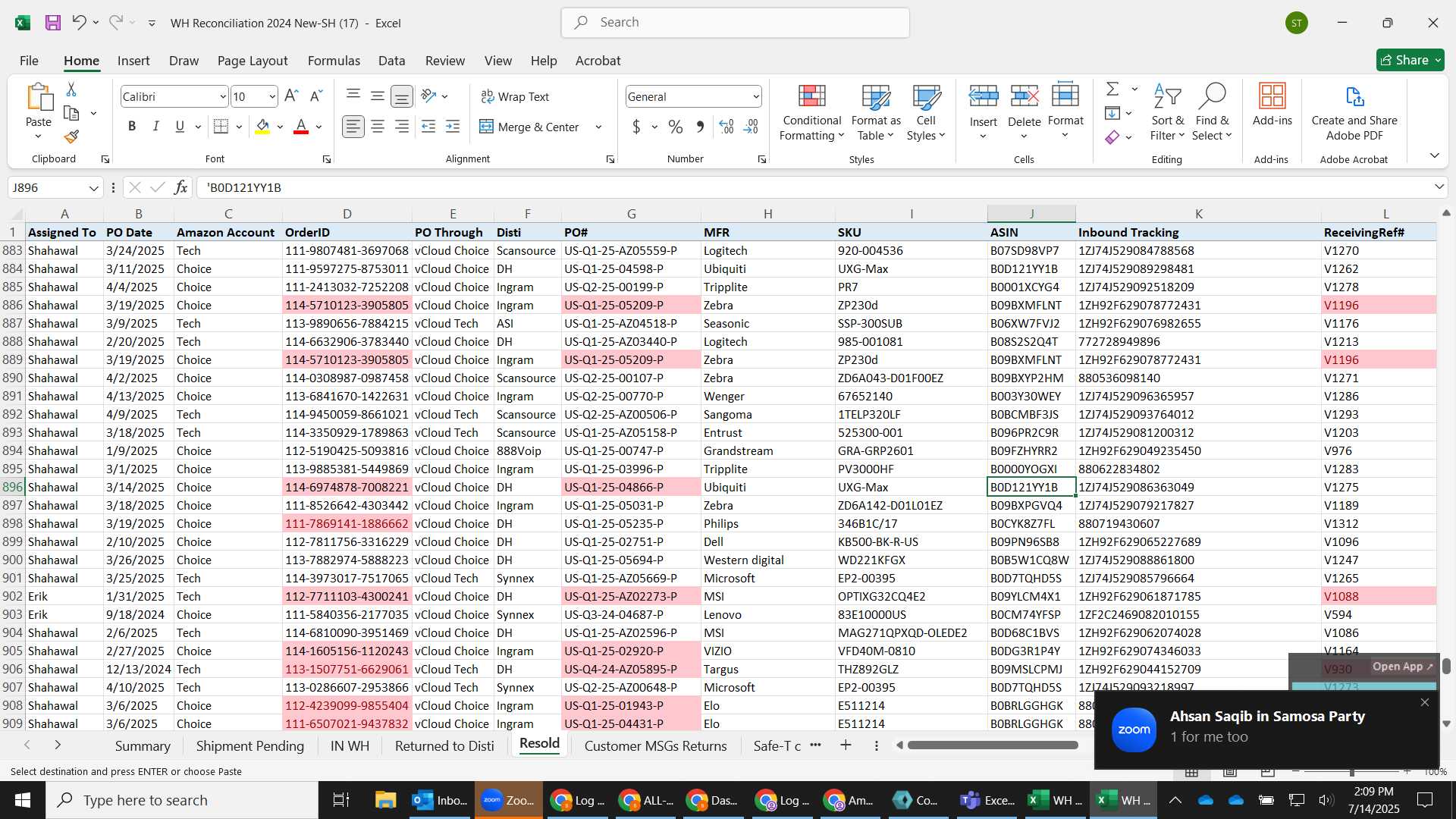Toggle Wrap Text
This screenshot has width=1456, height=819.
tap(515, 96)
